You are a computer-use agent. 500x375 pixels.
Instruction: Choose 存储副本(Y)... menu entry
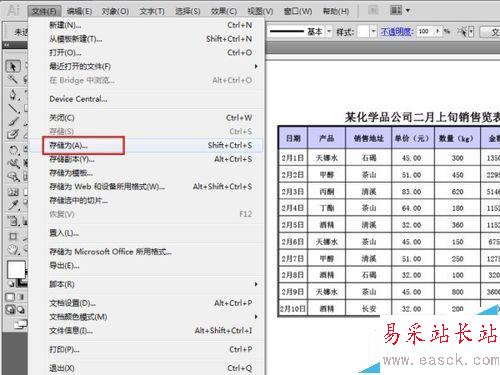coord(146,159)
